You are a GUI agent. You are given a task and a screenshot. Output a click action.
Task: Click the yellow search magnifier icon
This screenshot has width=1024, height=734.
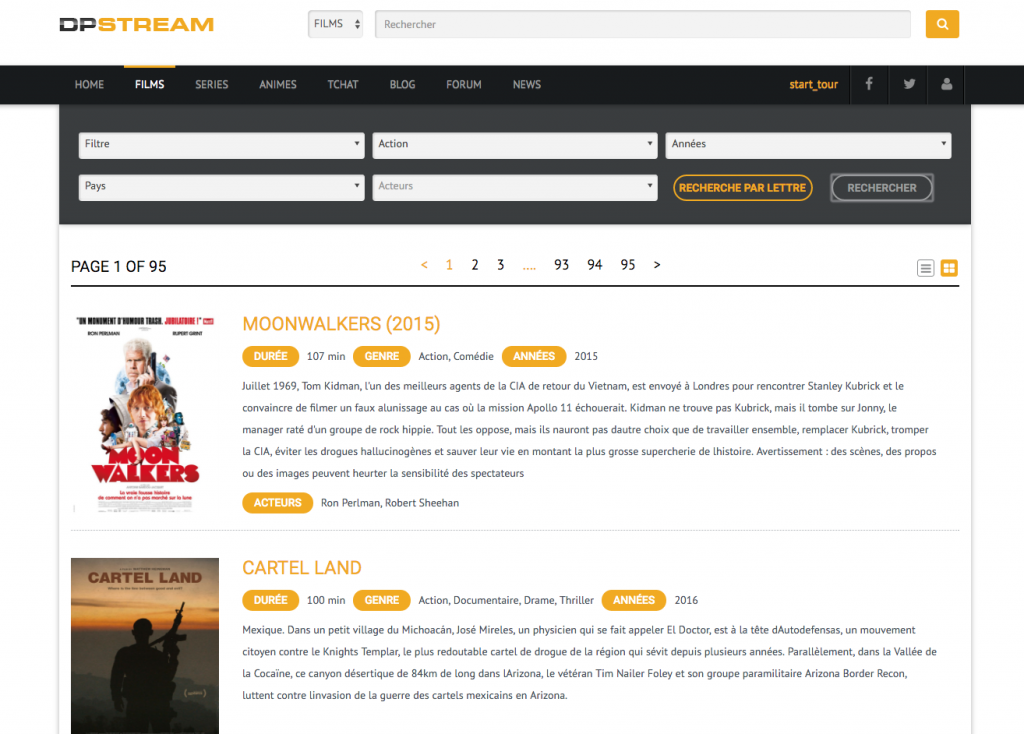pos(941,23)
